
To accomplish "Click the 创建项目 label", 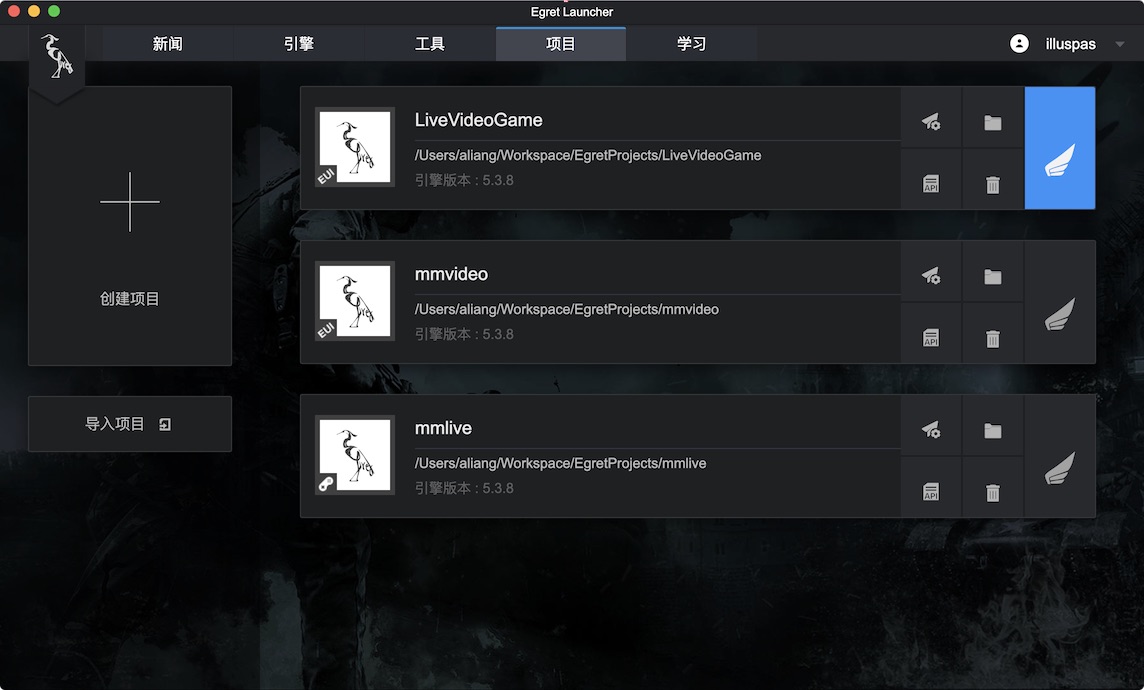I will click(130, 299).
